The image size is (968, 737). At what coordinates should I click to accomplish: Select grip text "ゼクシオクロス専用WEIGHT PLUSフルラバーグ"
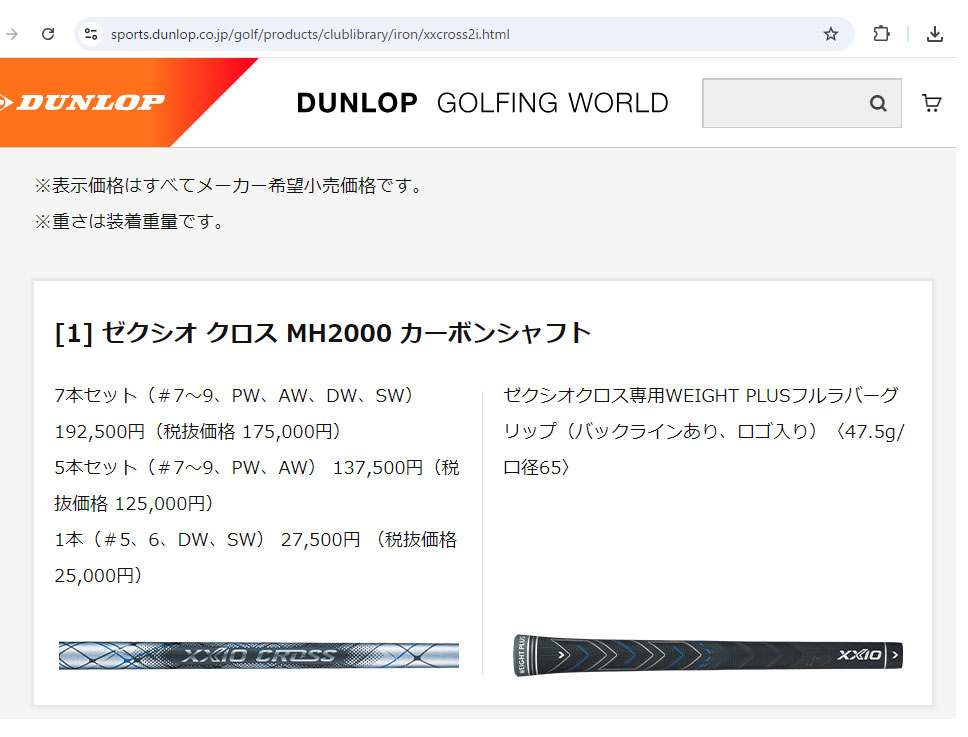point(701,395)
